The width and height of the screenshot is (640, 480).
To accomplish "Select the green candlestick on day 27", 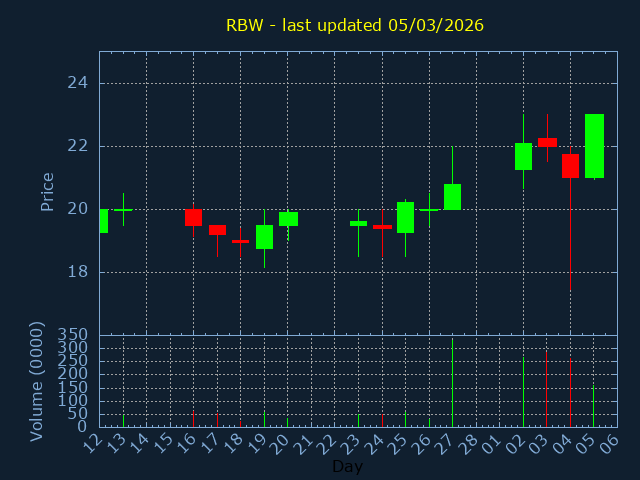I will [x=452, y=197].
